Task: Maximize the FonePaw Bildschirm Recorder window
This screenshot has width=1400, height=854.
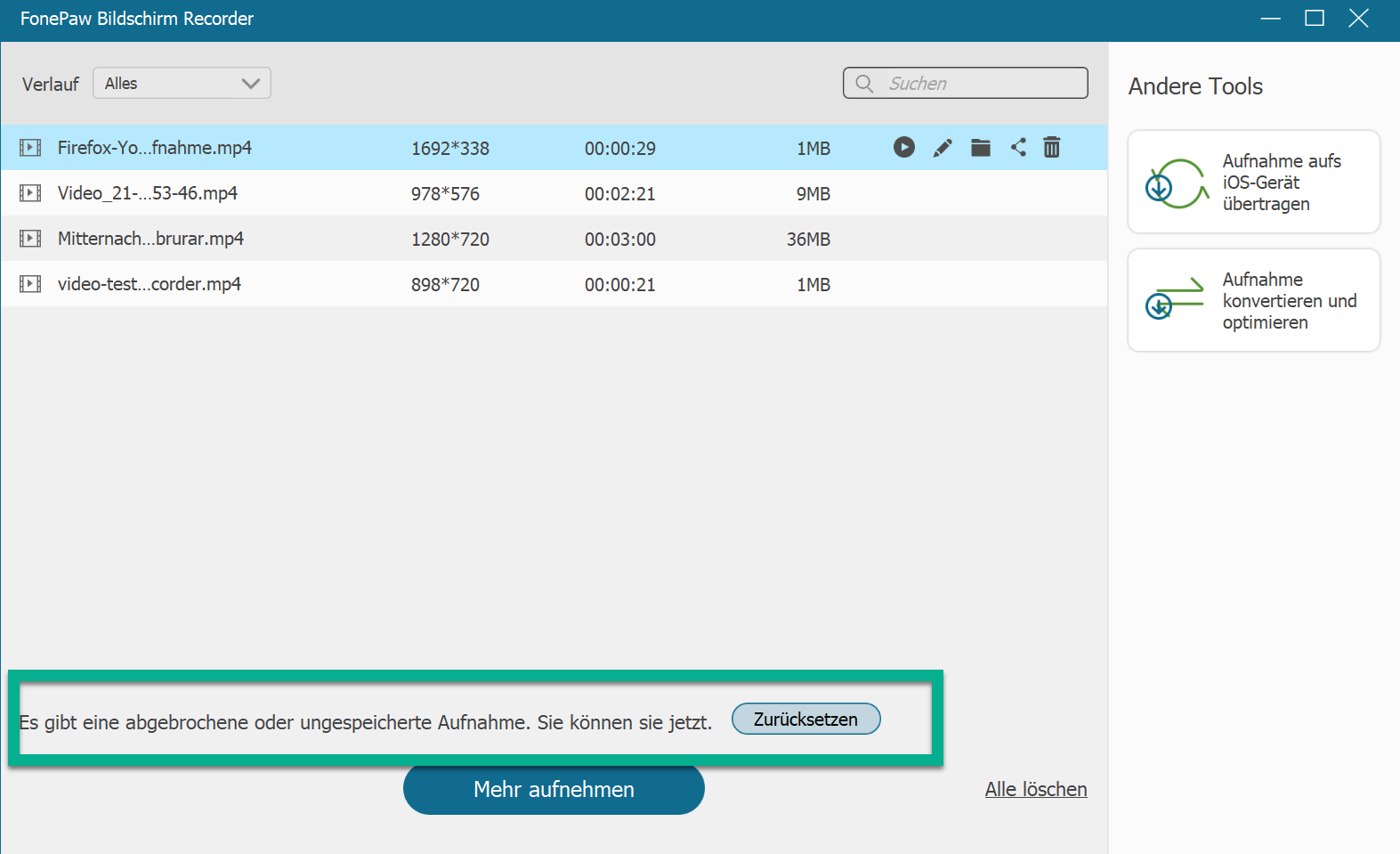Action: coord(1315,19)
